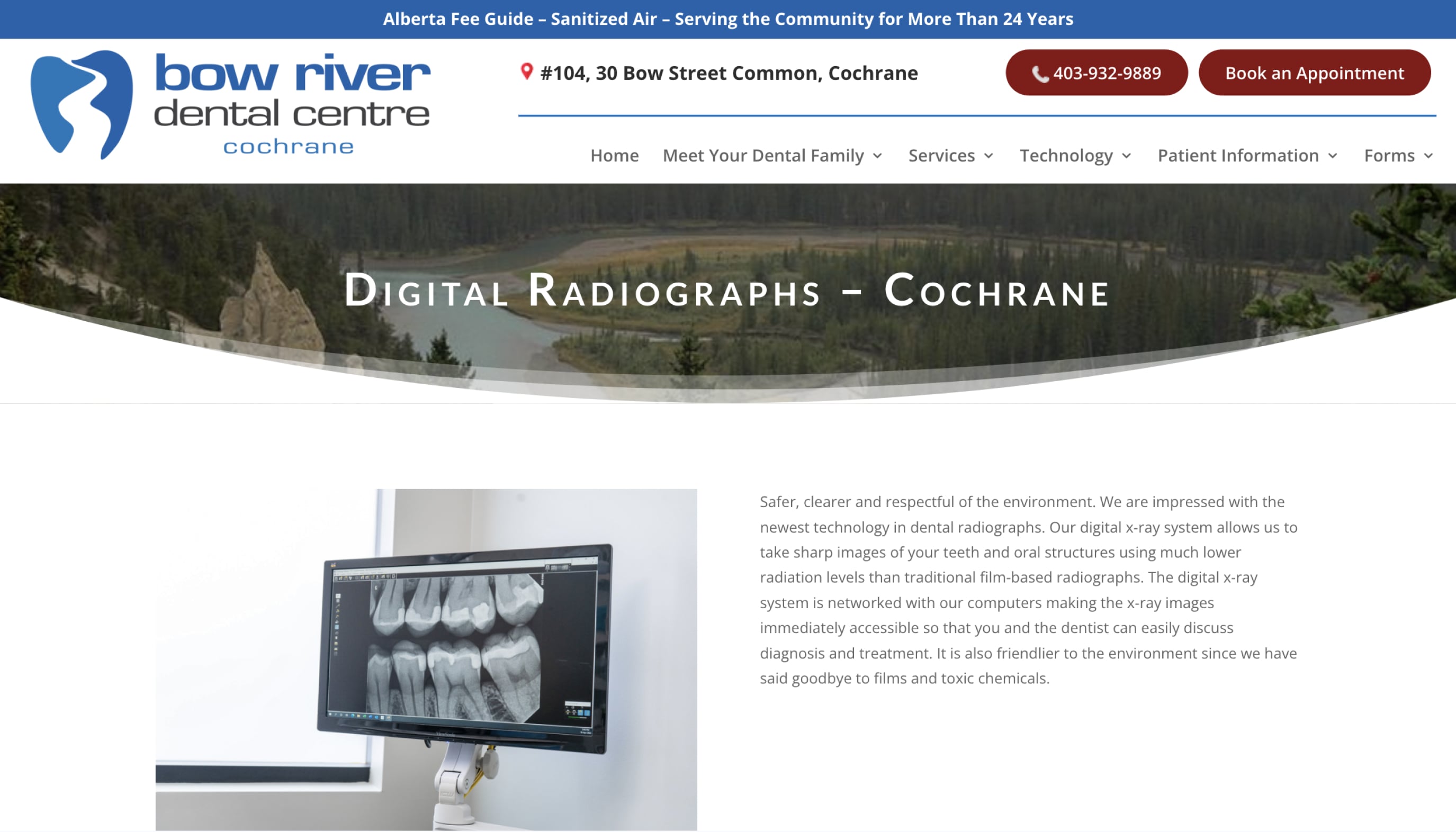Click Book an Appointment
Image resolution: width=1456 pixels, height=832 pixels.
[x=1314, y=73]
